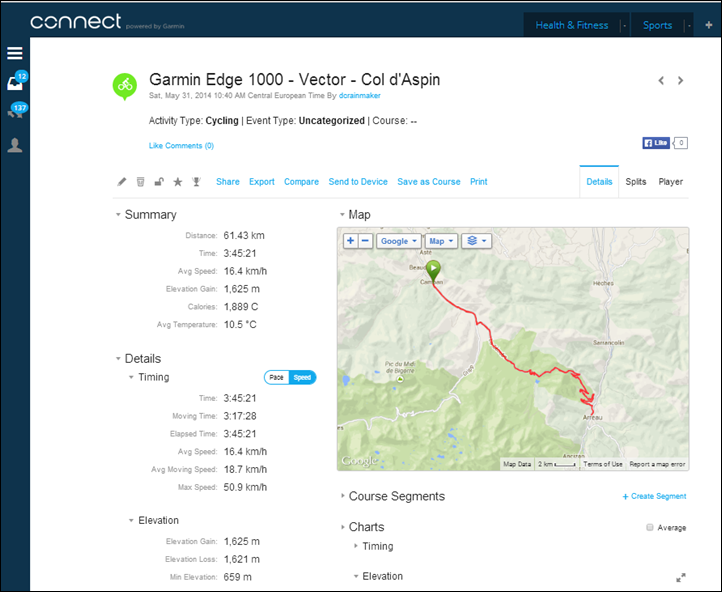Click the Compare link
This screenshot has width=722, height=592.
301,182
